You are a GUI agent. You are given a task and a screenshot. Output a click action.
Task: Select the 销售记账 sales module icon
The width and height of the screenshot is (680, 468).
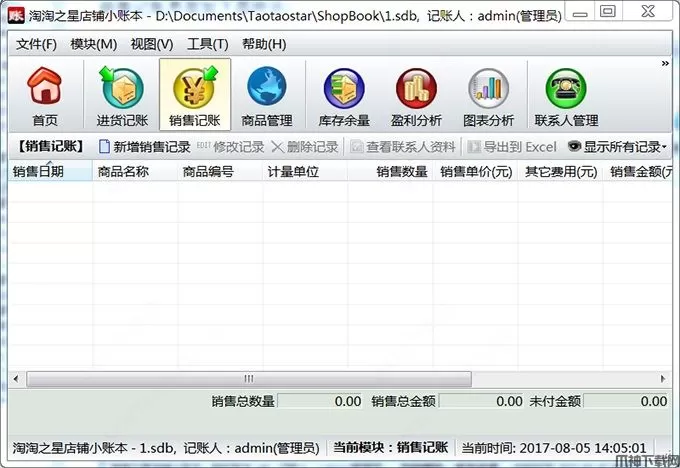pos(195,95)
